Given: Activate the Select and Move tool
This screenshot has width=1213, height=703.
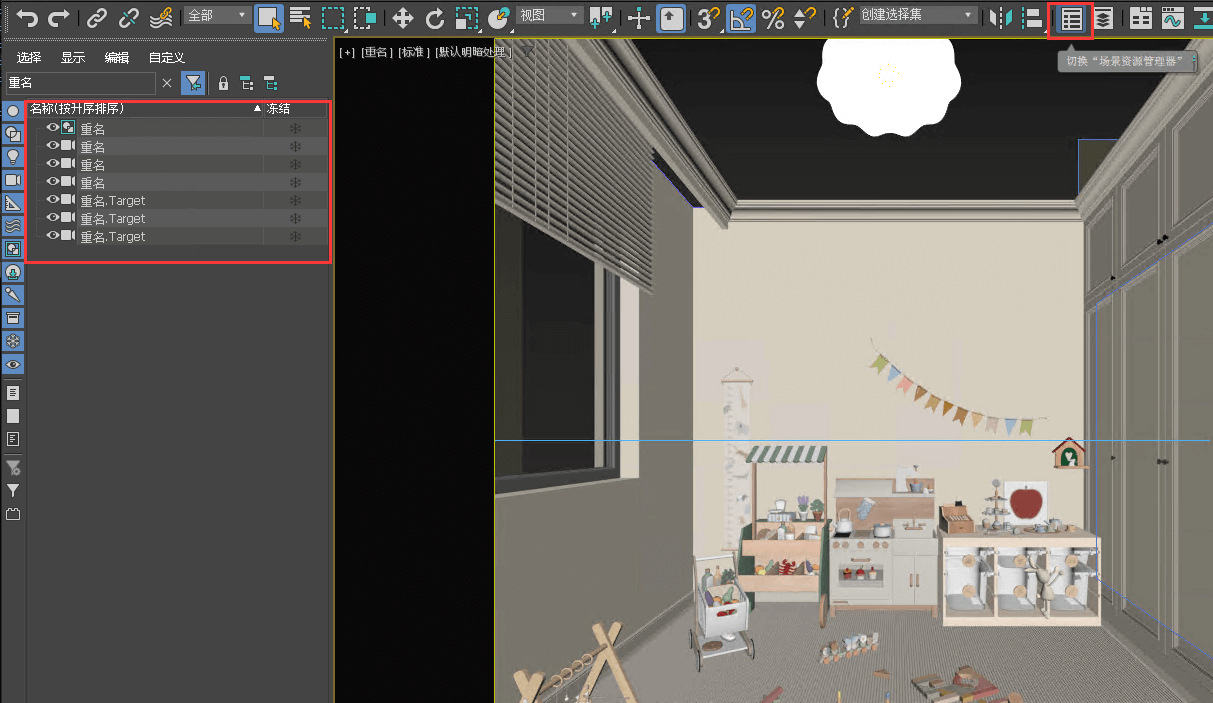Looking at the screenshot, I should point(402,17).
